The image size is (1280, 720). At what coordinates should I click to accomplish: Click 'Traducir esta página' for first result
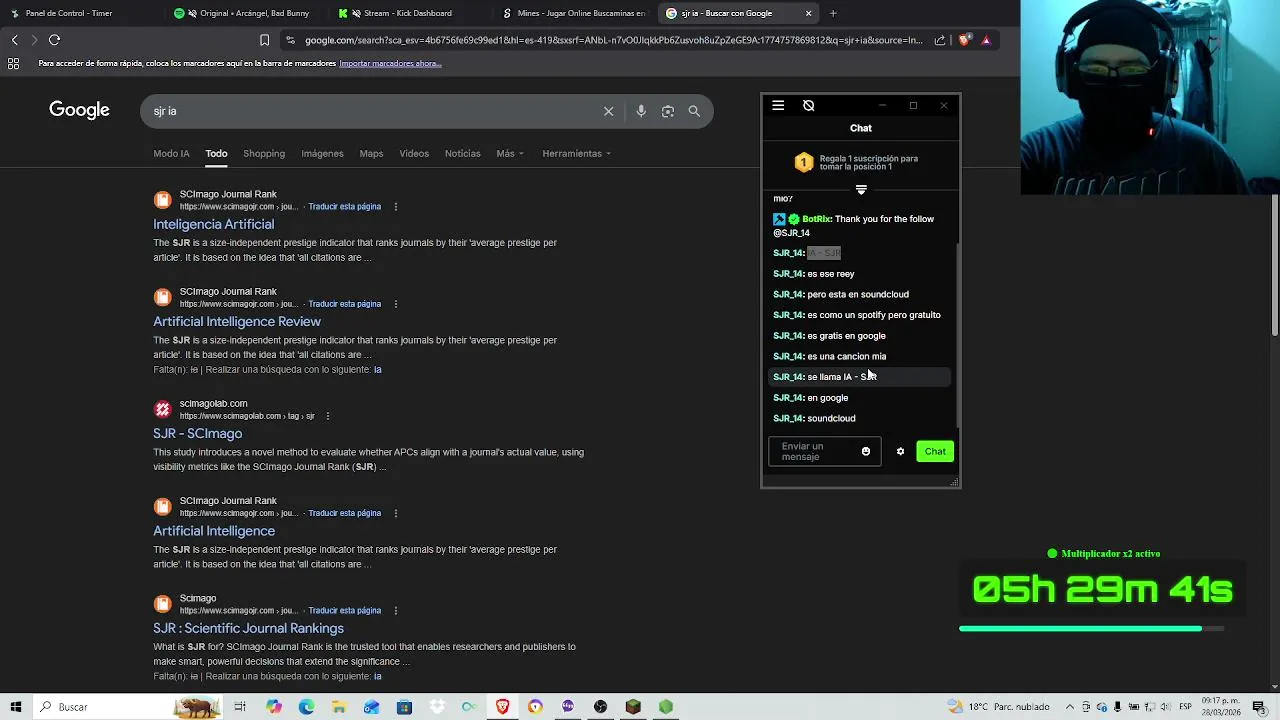coord(344,207)
